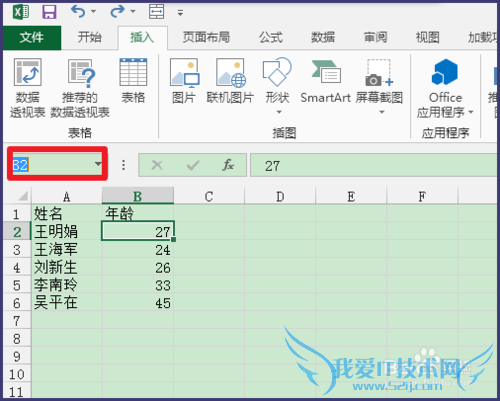Select the cell with name 王海军
Image resolution: width=500 pixels, height=401 pixels.
tap(67, 249)
